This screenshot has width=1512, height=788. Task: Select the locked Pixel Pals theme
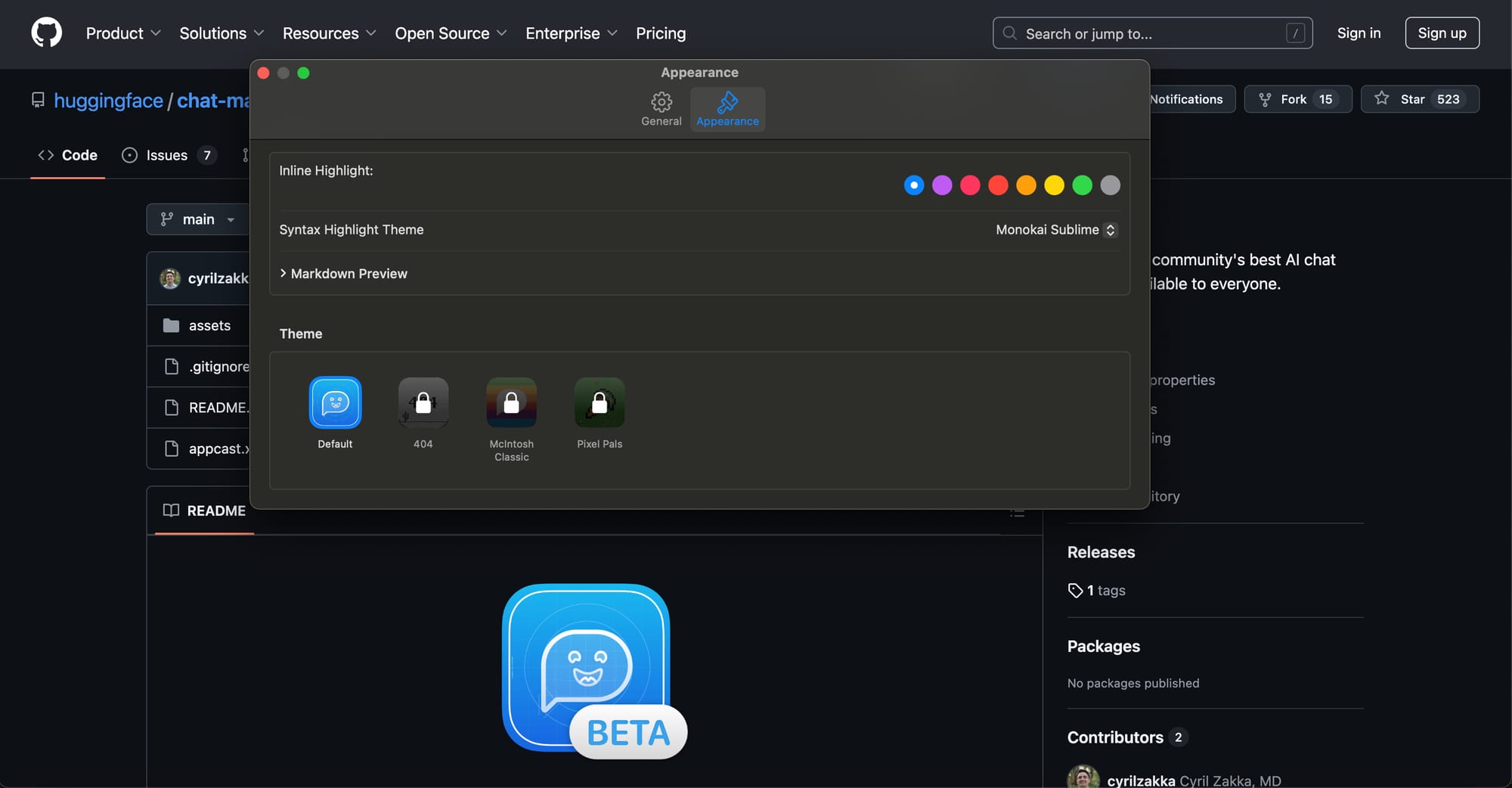pos(600,402)
